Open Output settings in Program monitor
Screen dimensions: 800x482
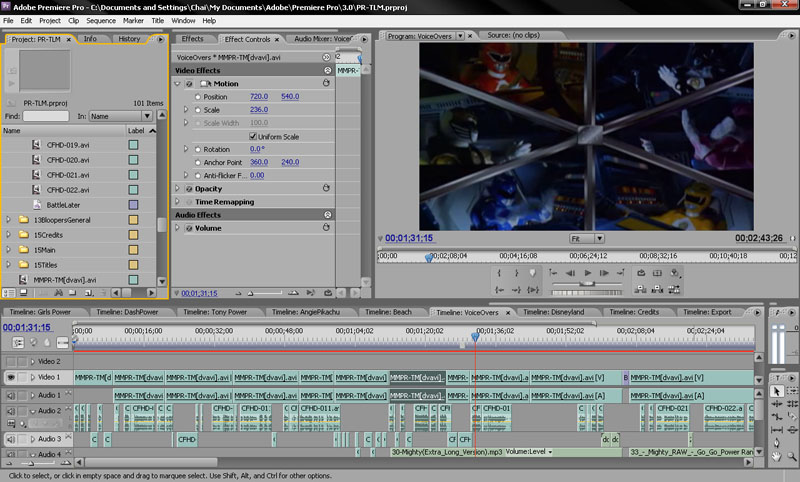pos(674,273)
